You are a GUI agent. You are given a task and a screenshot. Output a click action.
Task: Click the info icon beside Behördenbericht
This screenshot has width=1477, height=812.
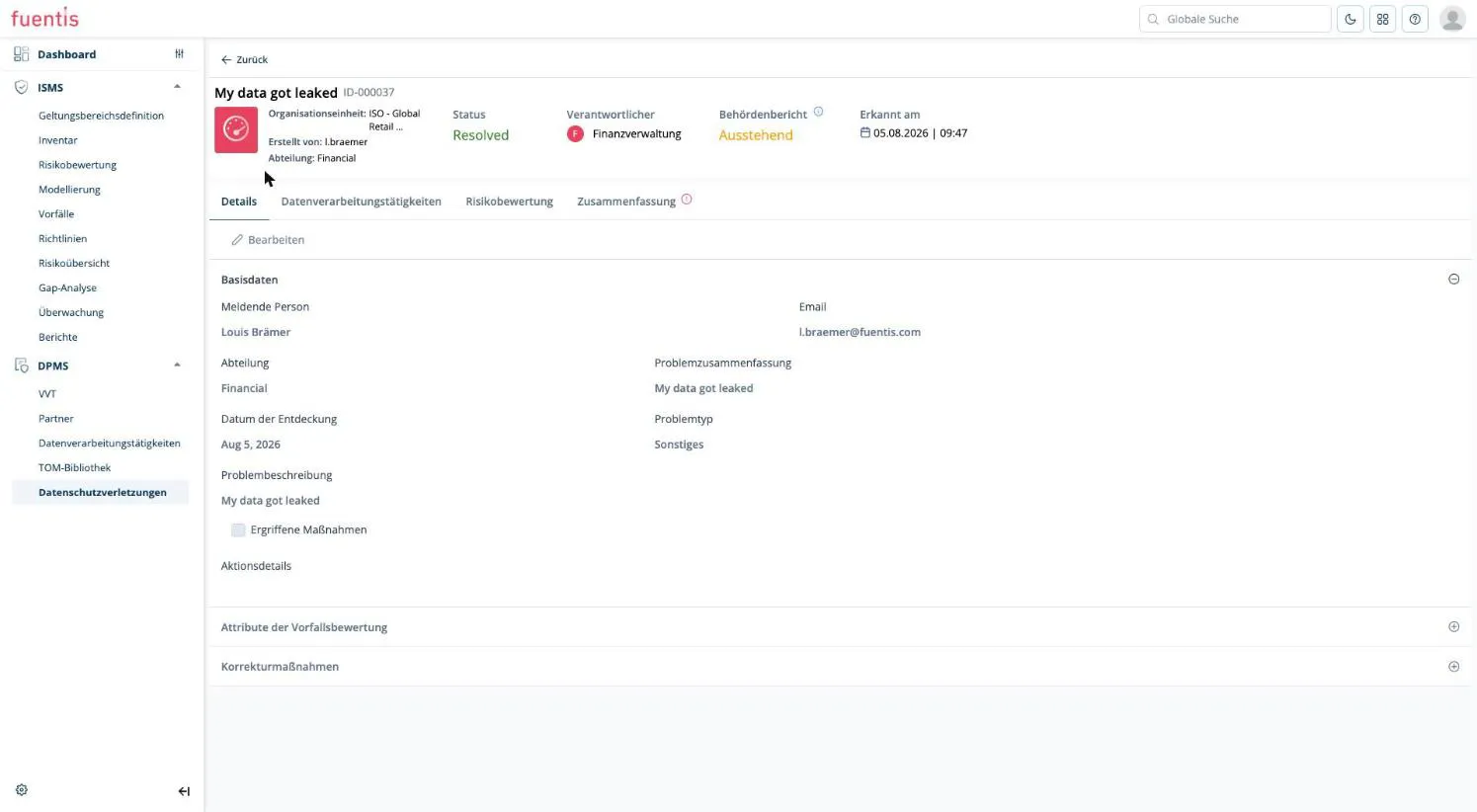pyautogui.click(x=818, y=112)
